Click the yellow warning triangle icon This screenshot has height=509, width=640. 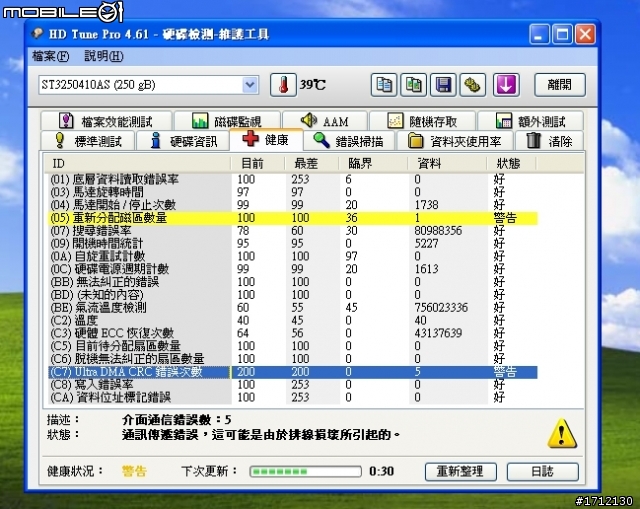click(x=562, y=433)
